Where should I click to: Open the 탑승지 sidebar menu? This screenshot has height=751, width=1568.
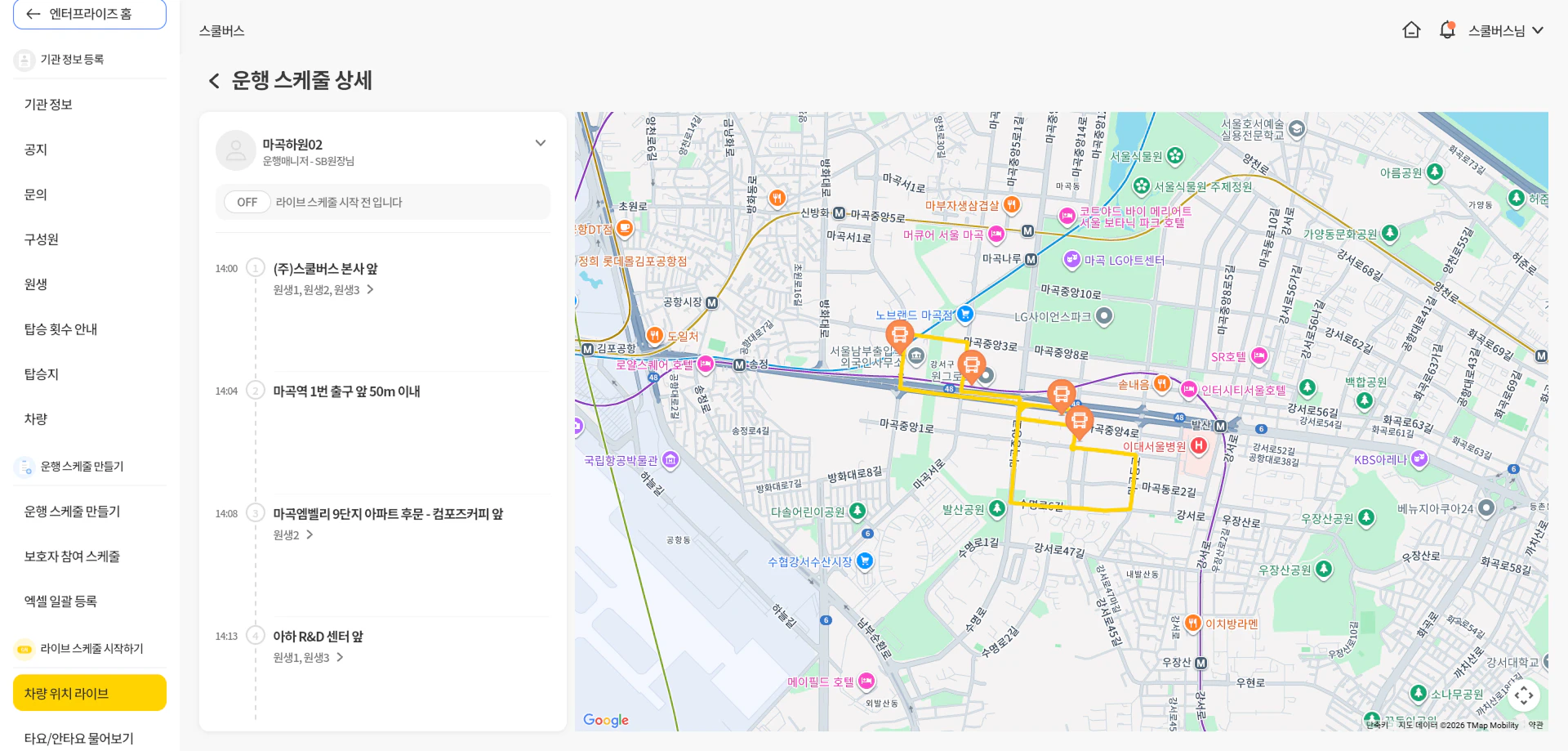(x=42, y=374)
